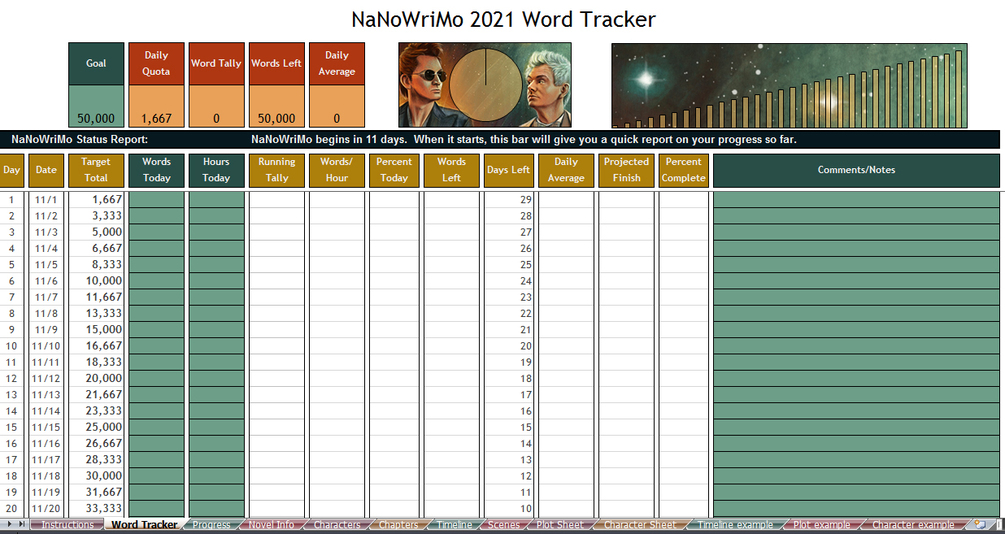Select the Words Left value under its header
The width and height of the screenshot is (1005, 534).
[x=277, y=106]
